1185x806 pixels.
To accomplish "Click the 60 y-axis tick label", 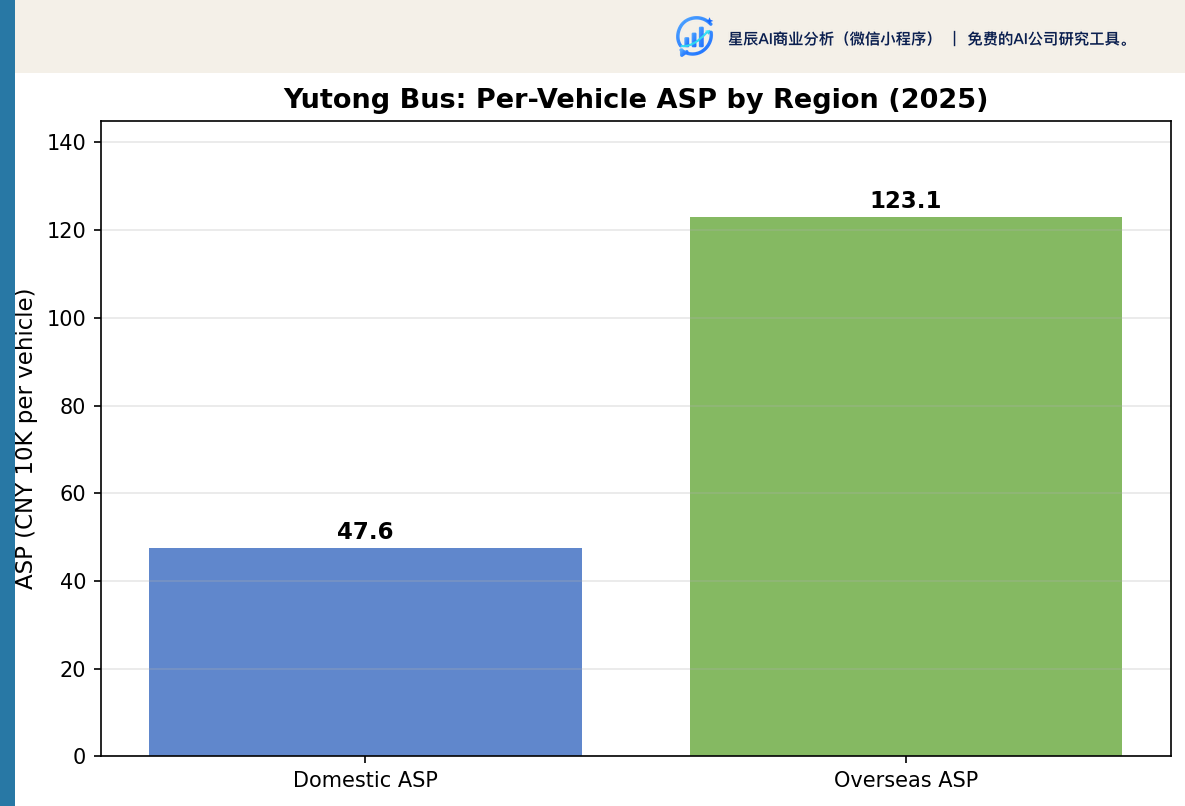I will coord(73,493).
